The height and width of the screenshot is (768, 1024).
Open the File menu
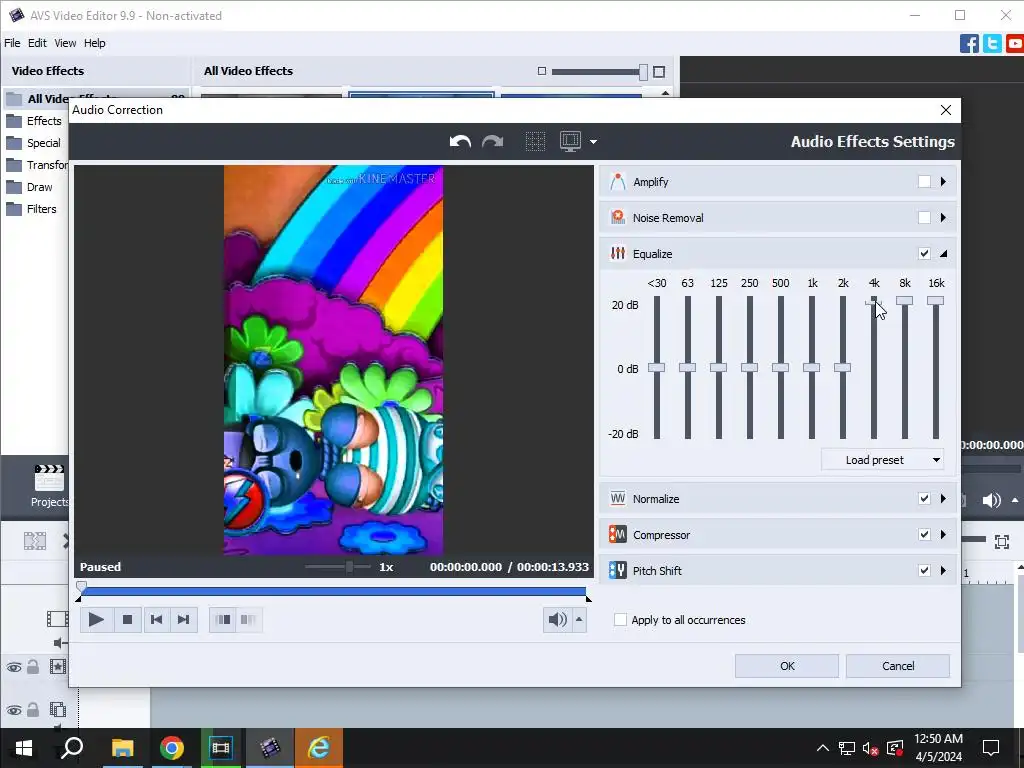[x=12, y=43]
